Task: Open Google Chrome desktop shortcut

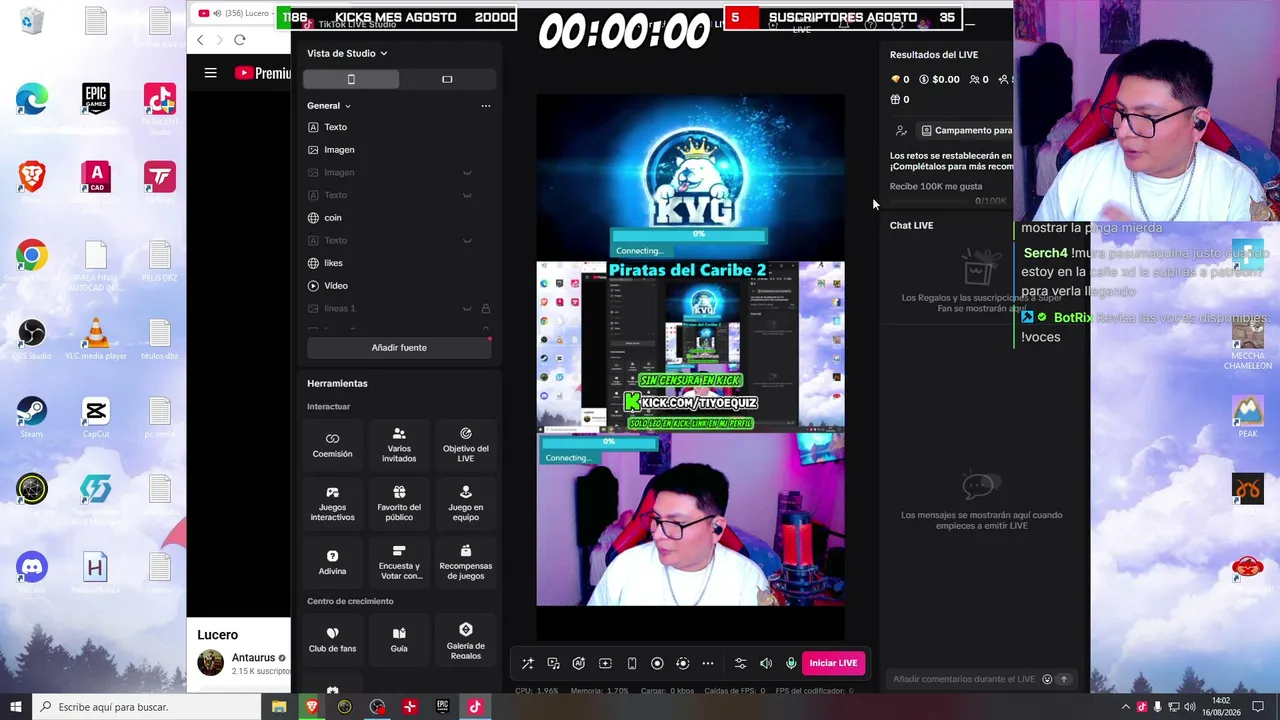Action: (x=31, y=259)
